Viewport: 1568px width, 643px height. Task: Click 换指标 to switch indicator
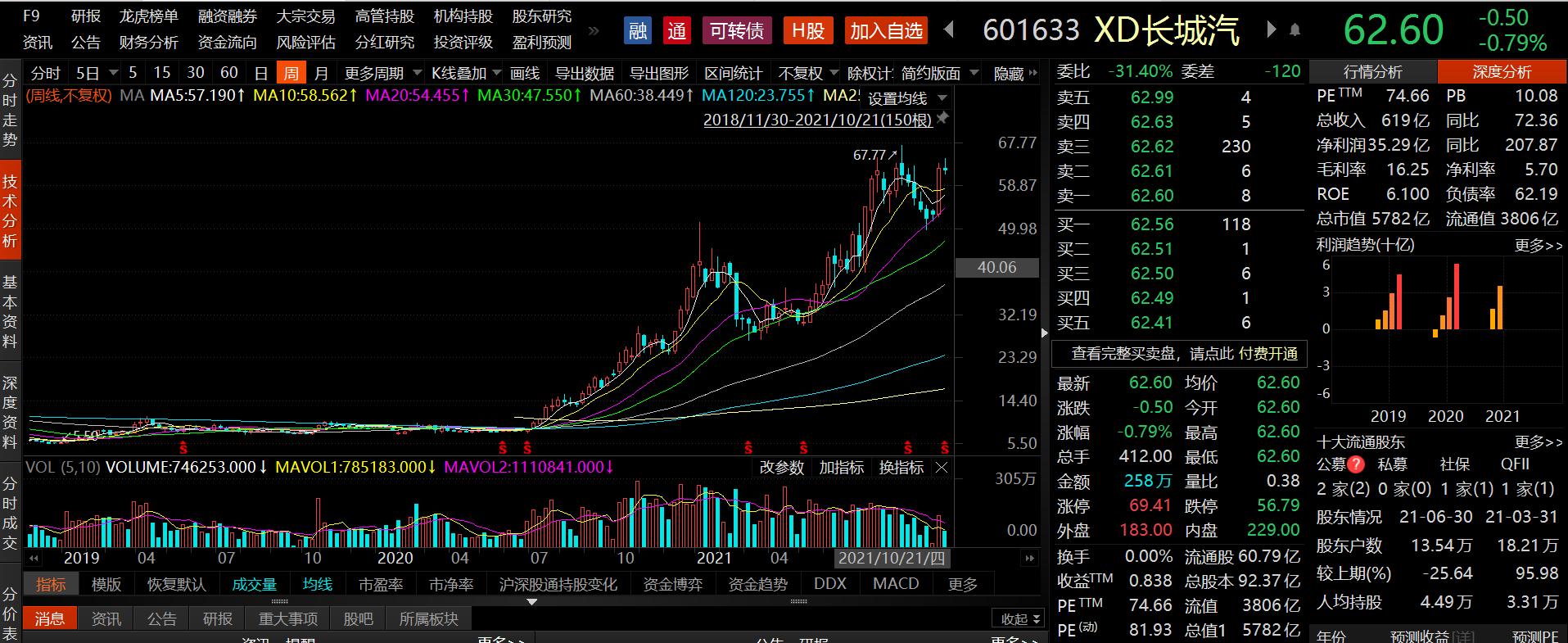tap(901, 468)
